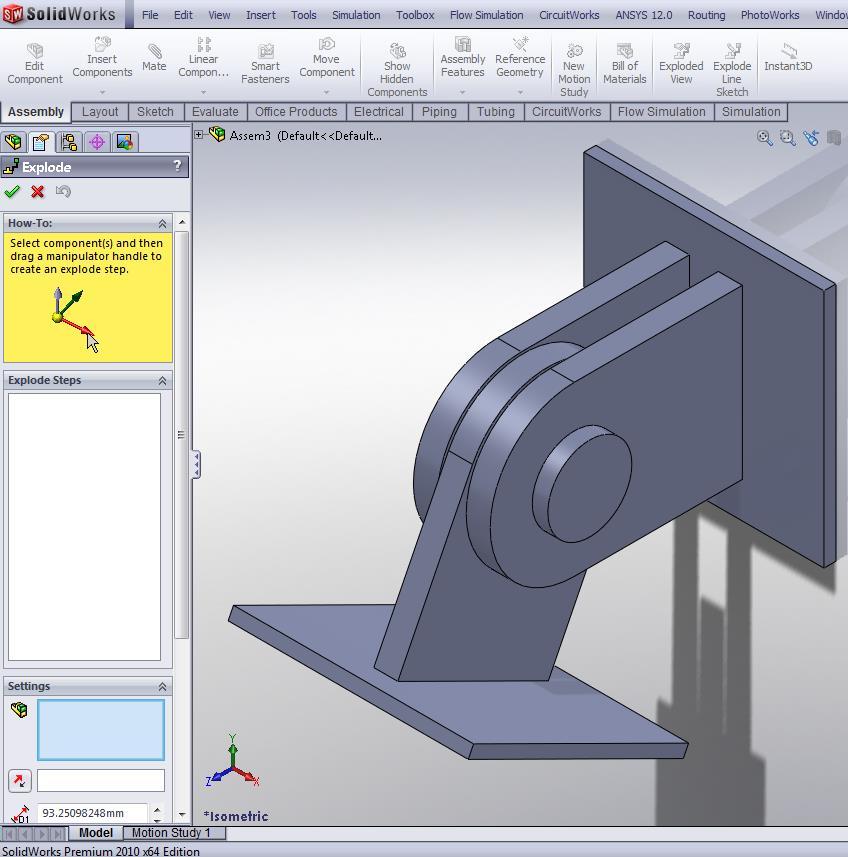Cancel explode with red X

click(38, 191)
